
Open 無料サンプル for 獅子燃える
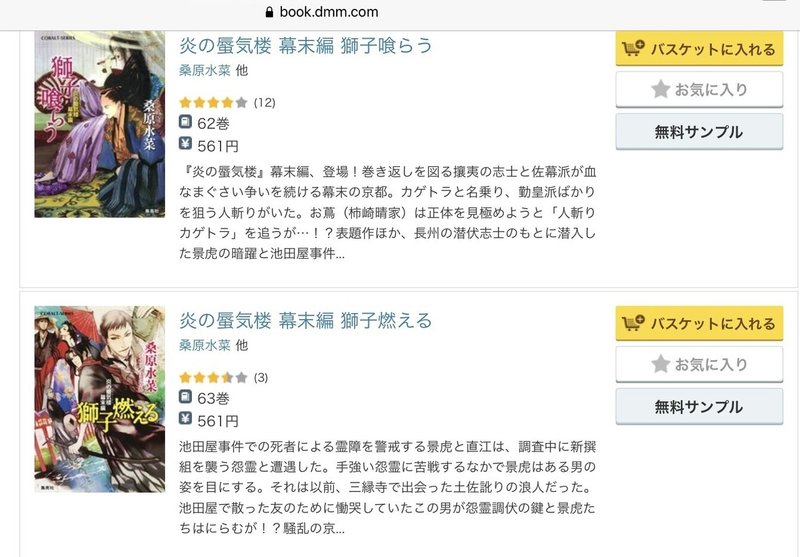[x=698, y=407]
